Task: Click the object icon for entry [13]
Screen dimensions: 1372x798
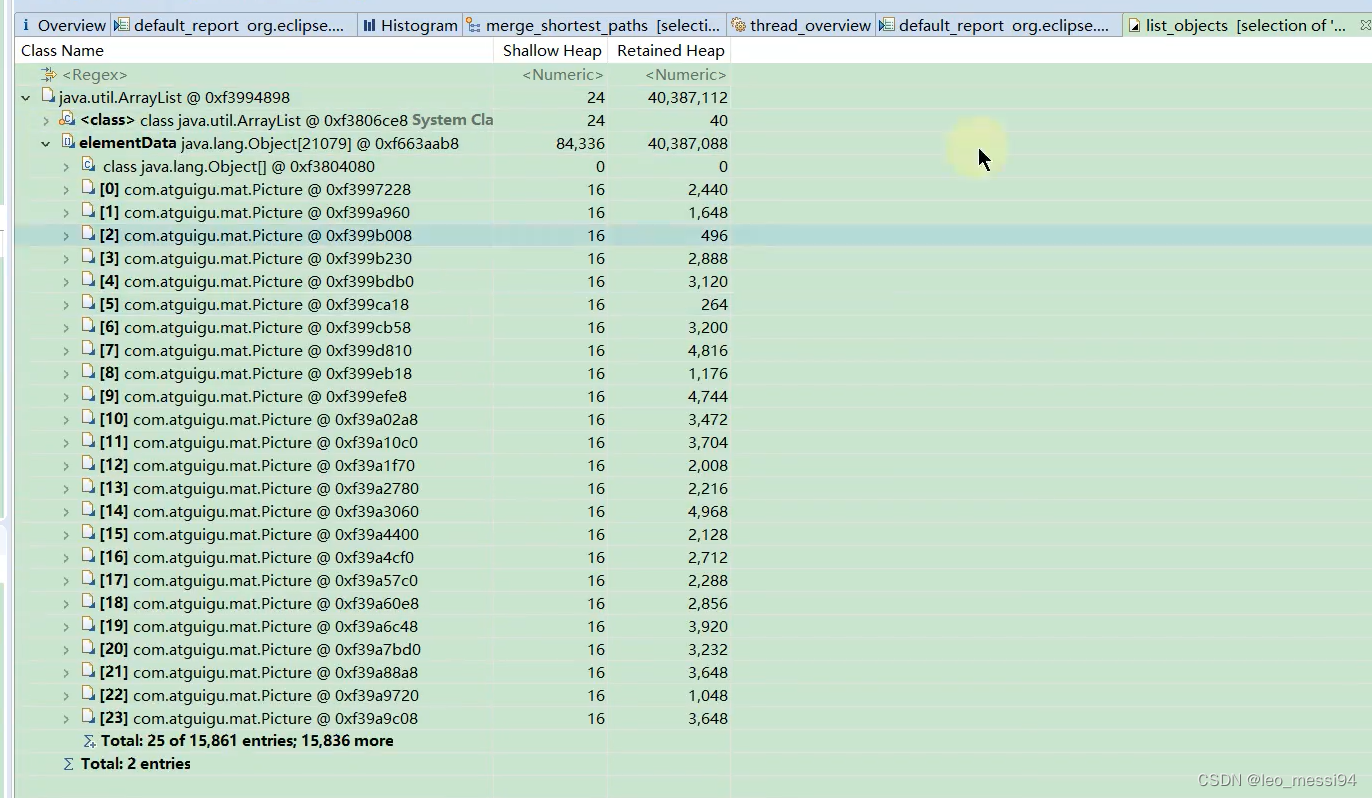Action: (x=88, y=488)
